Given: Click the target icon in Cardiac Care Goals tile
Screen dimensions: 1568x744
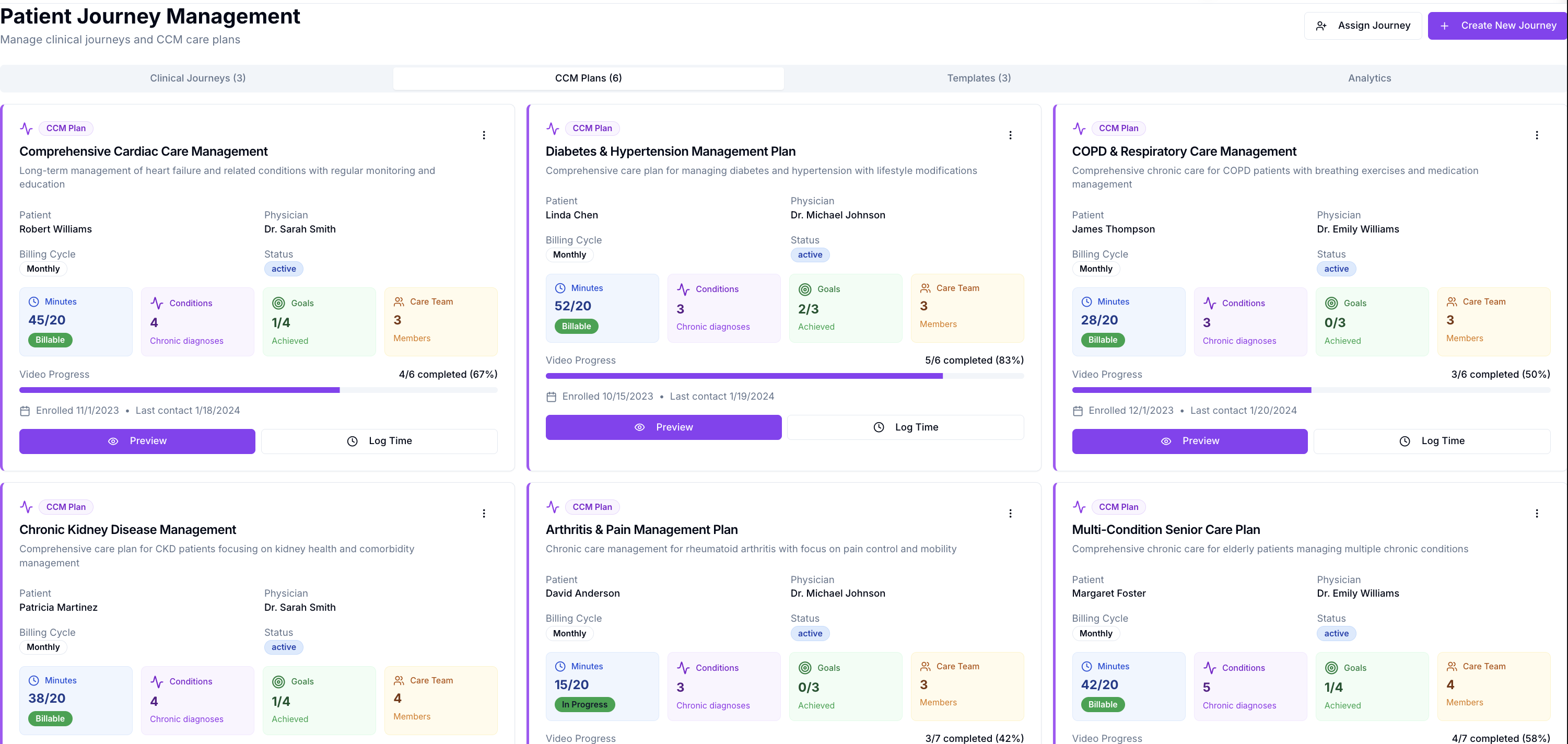Looking at the screenshot, I should click(x=279, y=303).
